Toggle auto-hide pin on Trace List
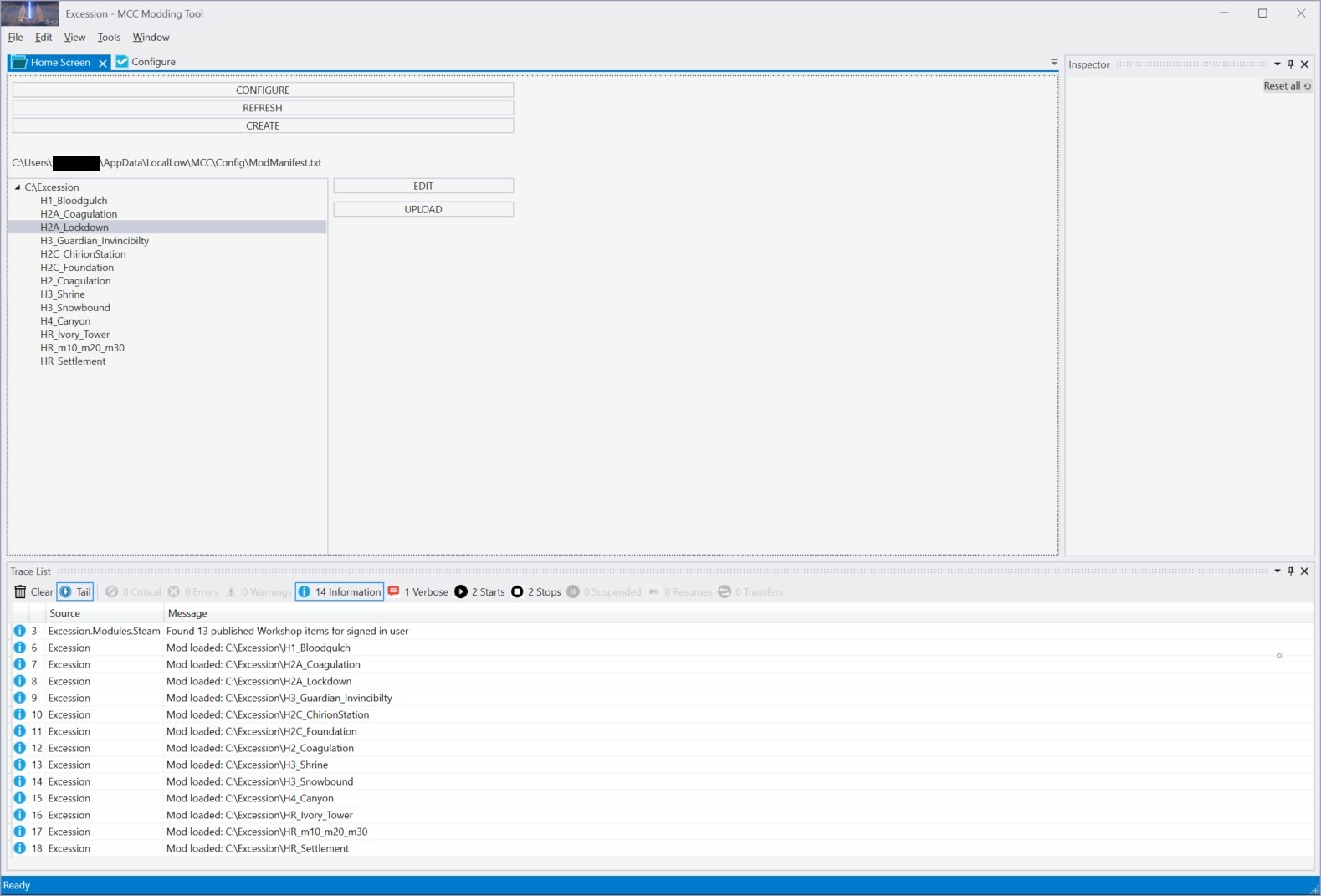The width and height of the screenshot is (1321, 896). (1291, 571)
